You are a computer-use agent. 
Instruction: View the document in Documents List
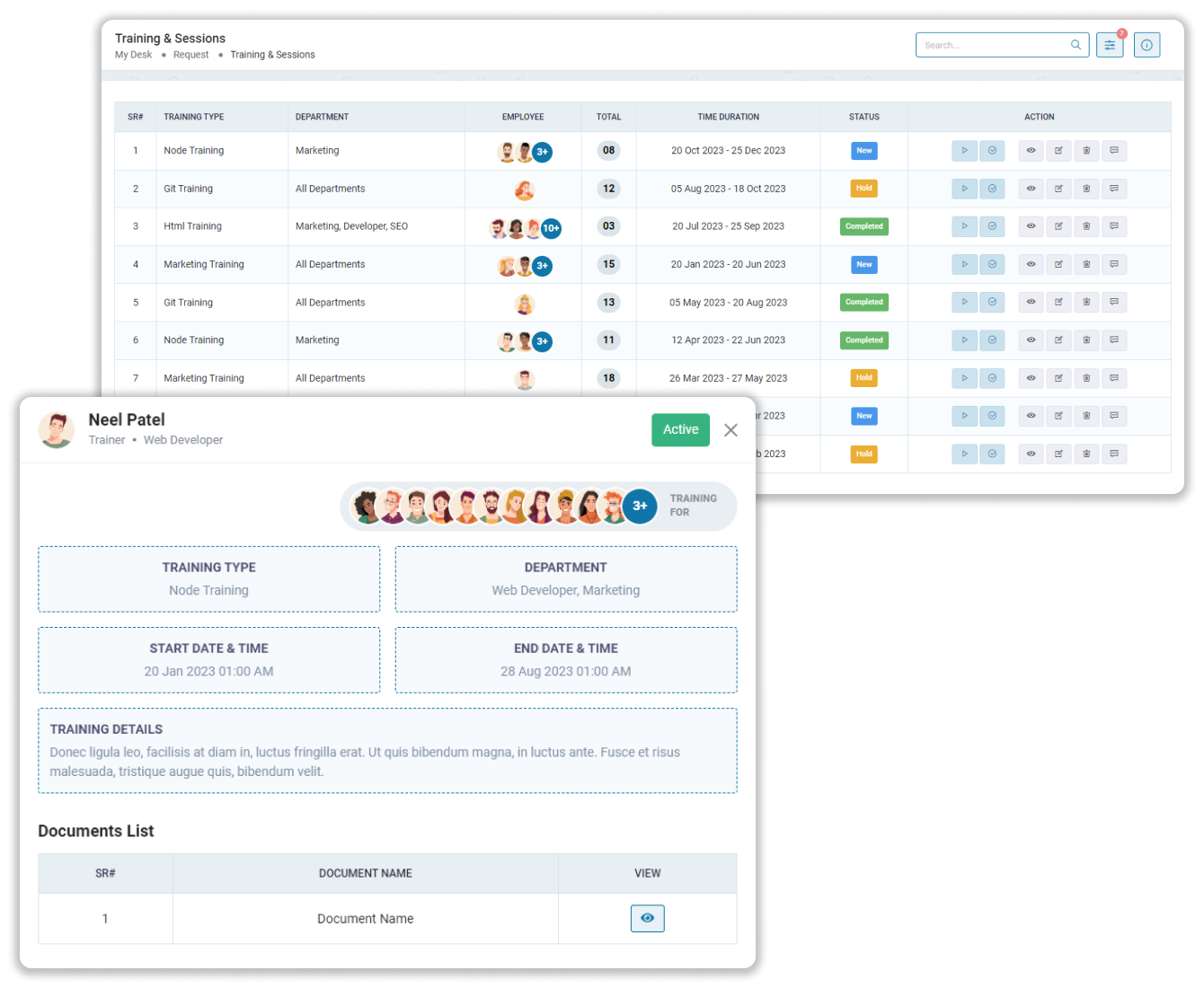647,918
